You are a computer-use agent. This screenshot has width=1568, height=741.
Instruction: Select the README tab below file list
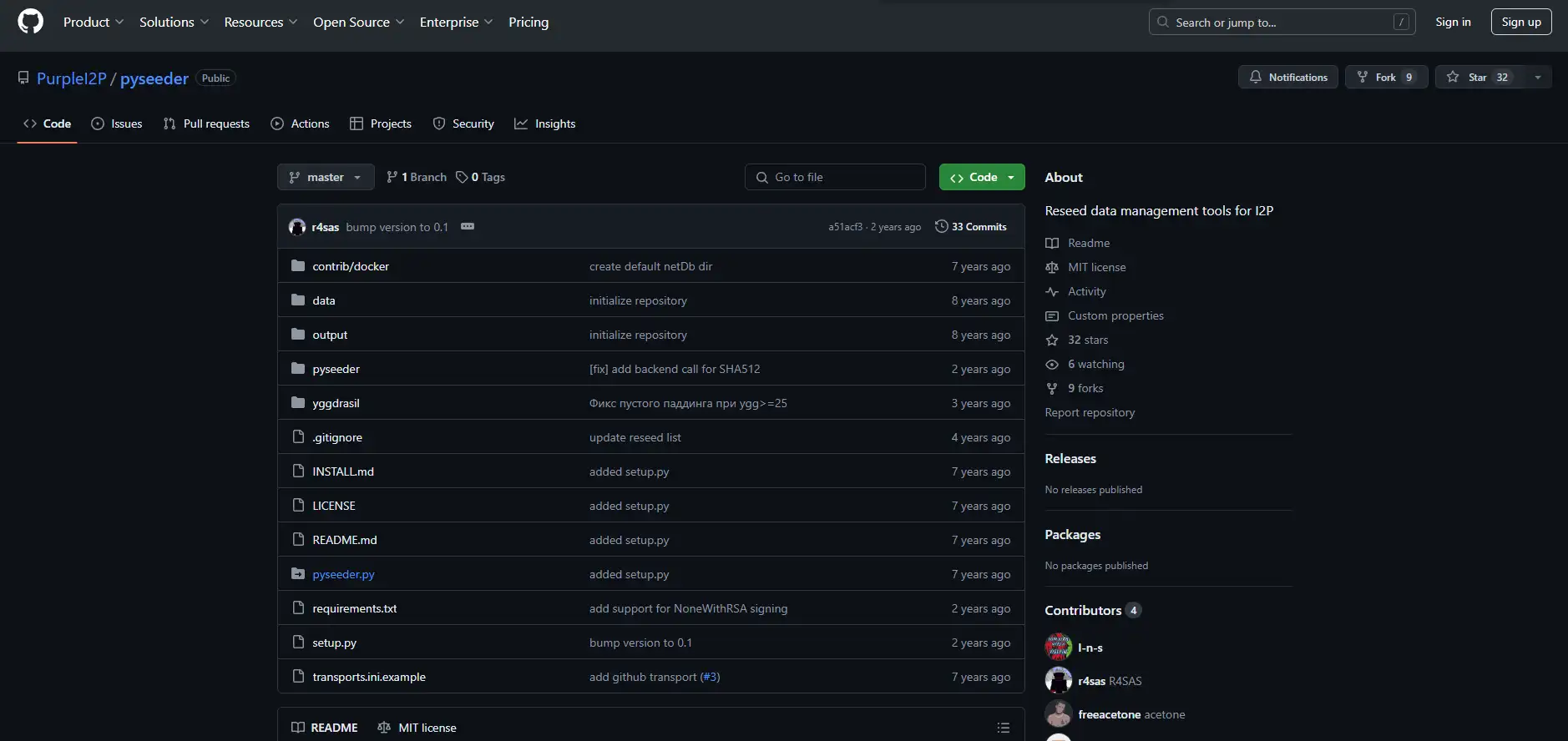click(325, 728)
